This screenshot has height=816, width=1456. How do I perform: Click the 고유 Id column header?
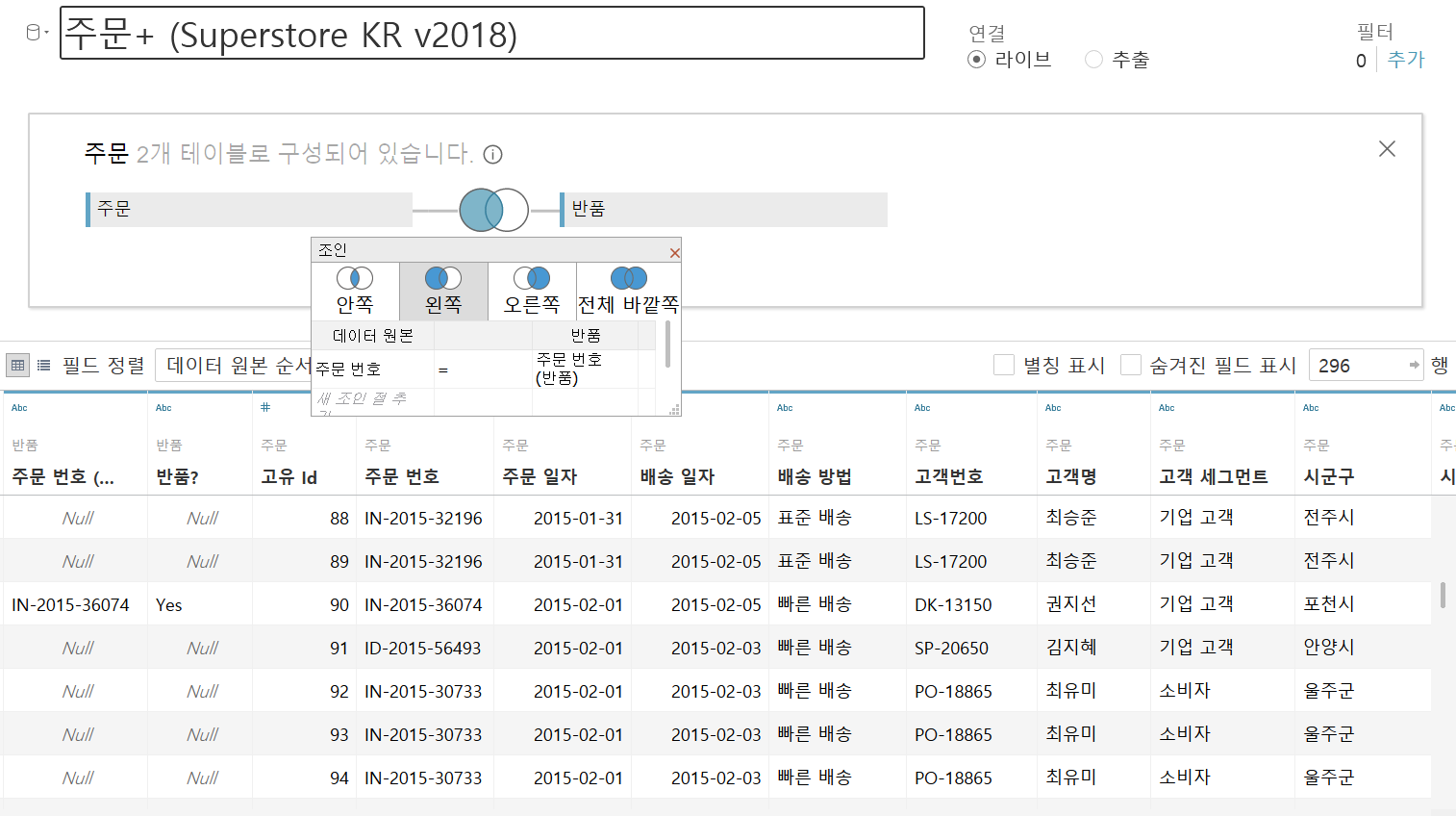289,476
